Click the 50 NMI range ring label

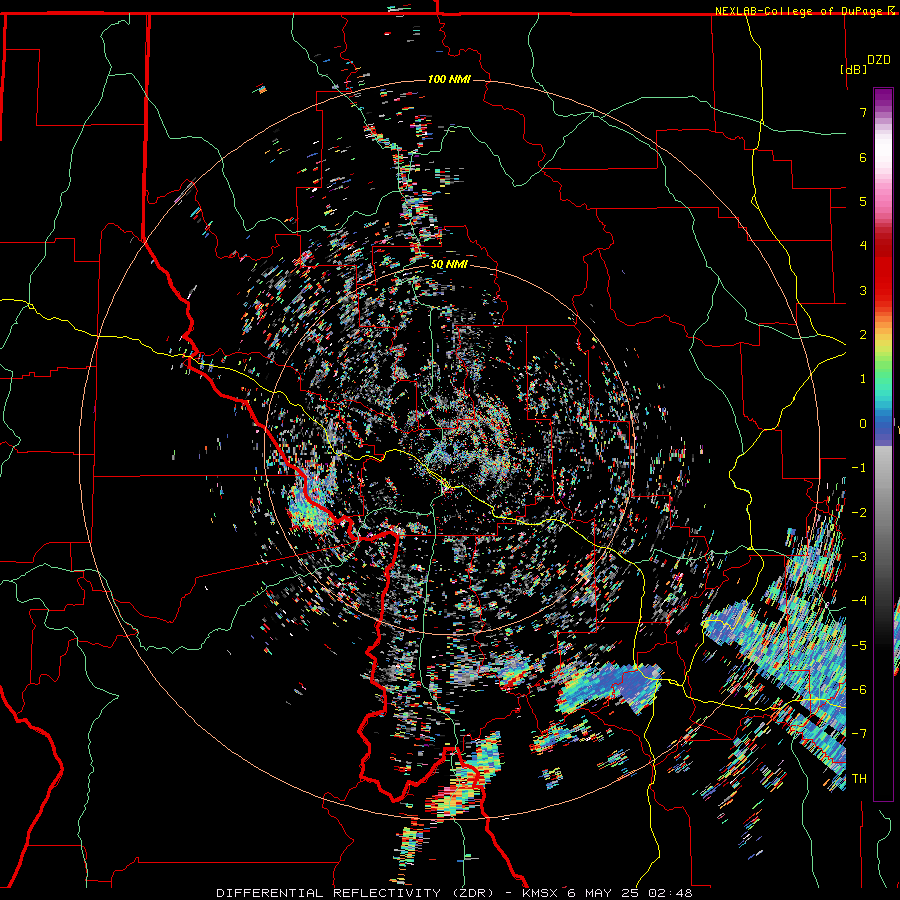point(449,265)
